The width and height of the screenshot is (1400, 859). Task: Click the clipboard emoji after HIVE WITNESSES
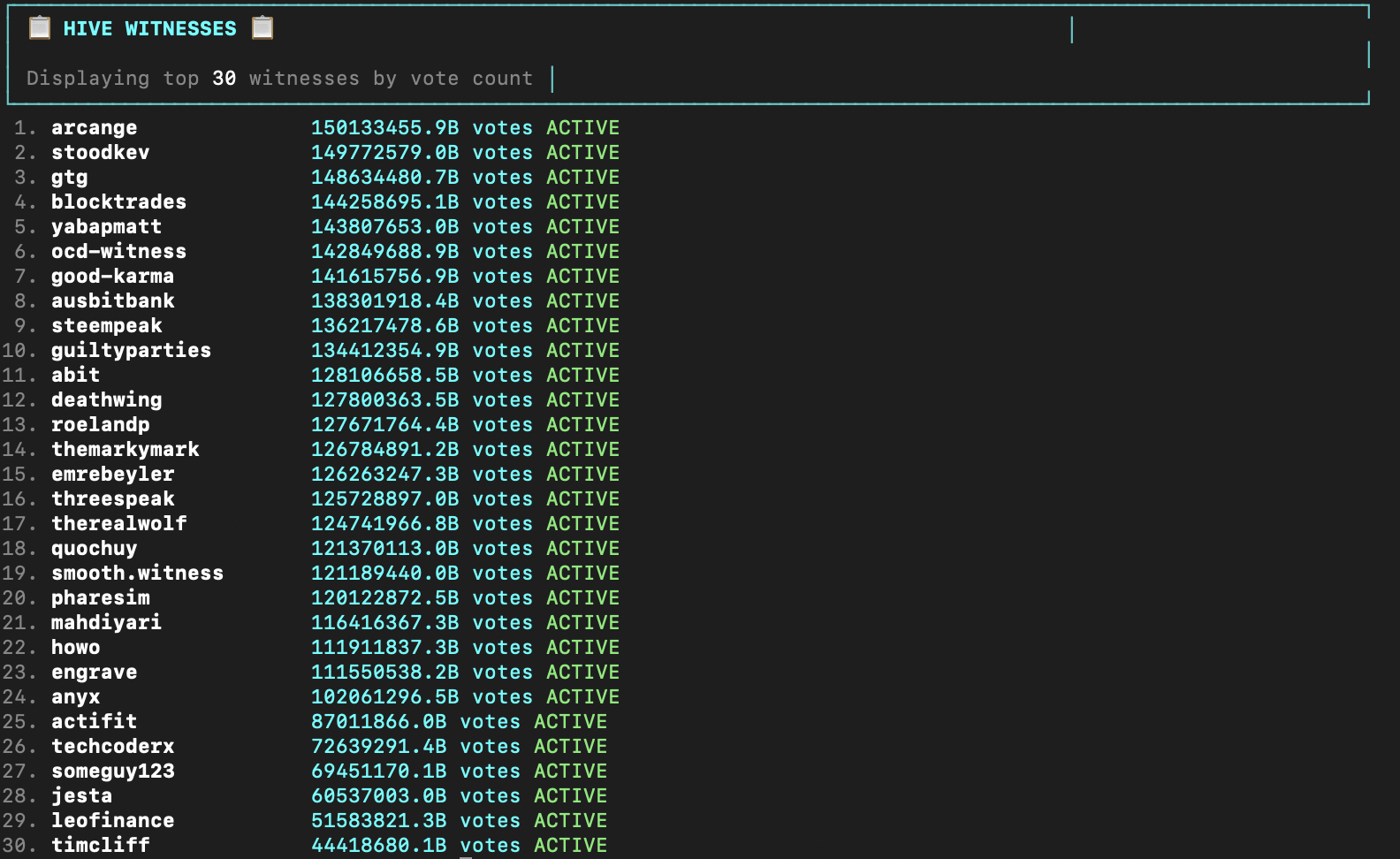pos(262,28)
